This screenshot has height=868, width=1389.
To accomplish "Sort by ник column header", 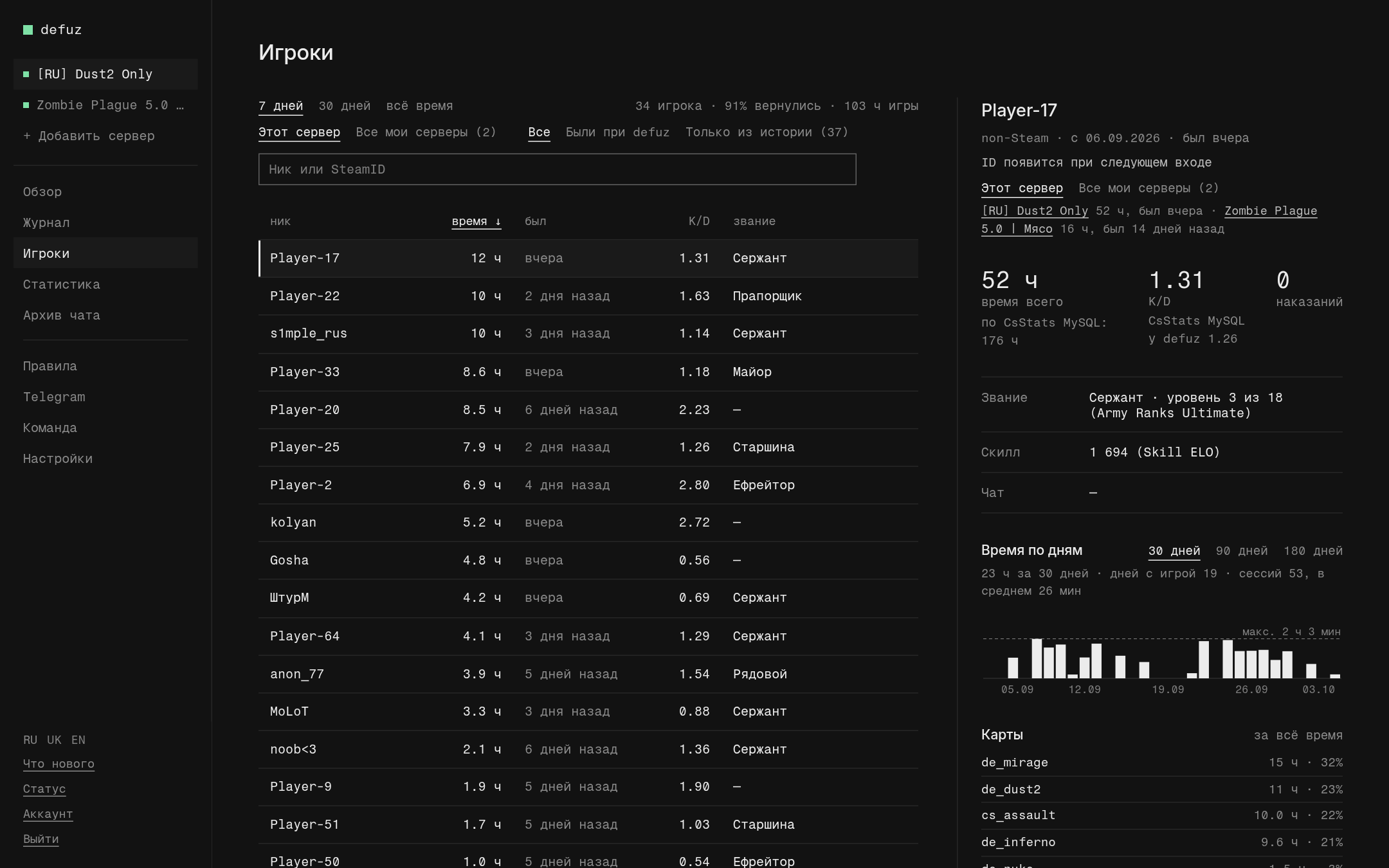I will pyautogui.click(x=280, y=221).
